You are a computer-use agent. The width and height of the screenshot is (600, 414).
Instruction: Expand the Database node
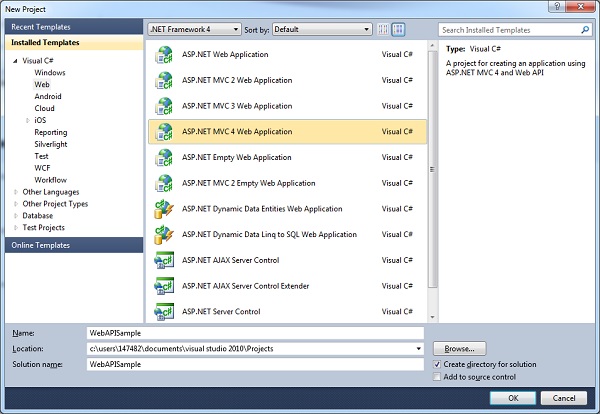(16, 216)
